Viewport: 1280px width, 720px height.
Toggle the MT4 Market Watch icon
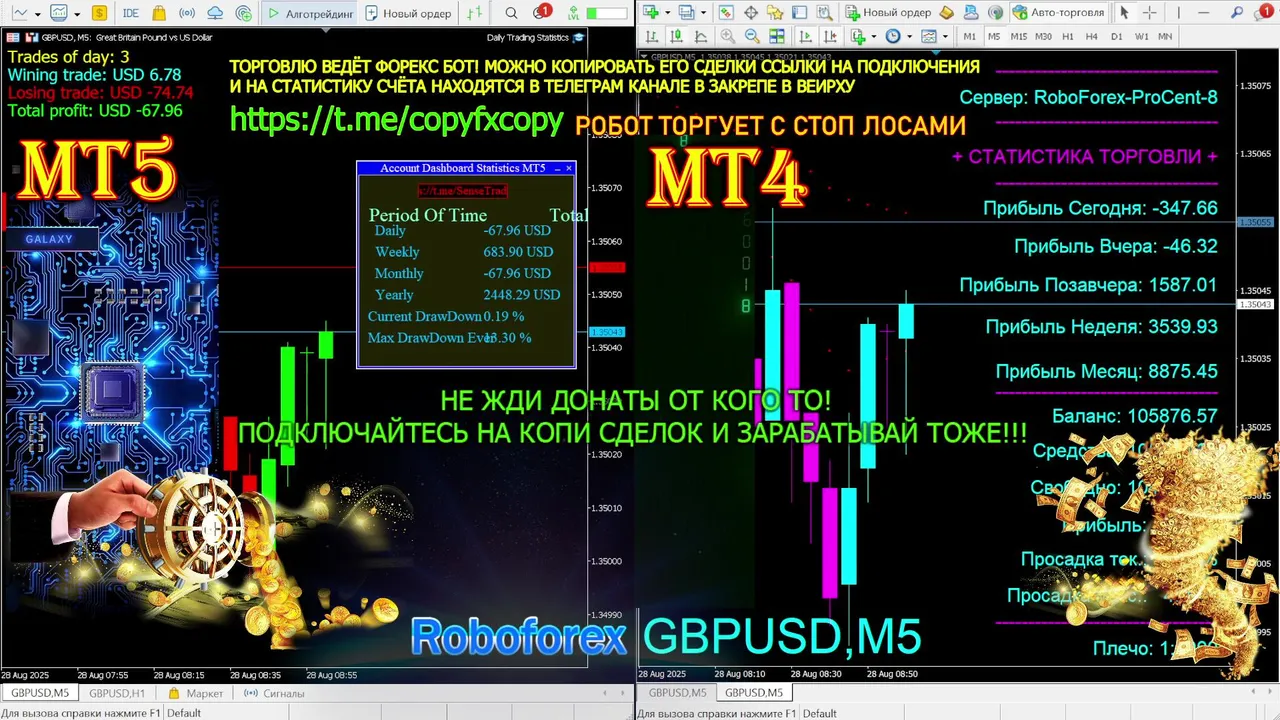coord(725,13)
